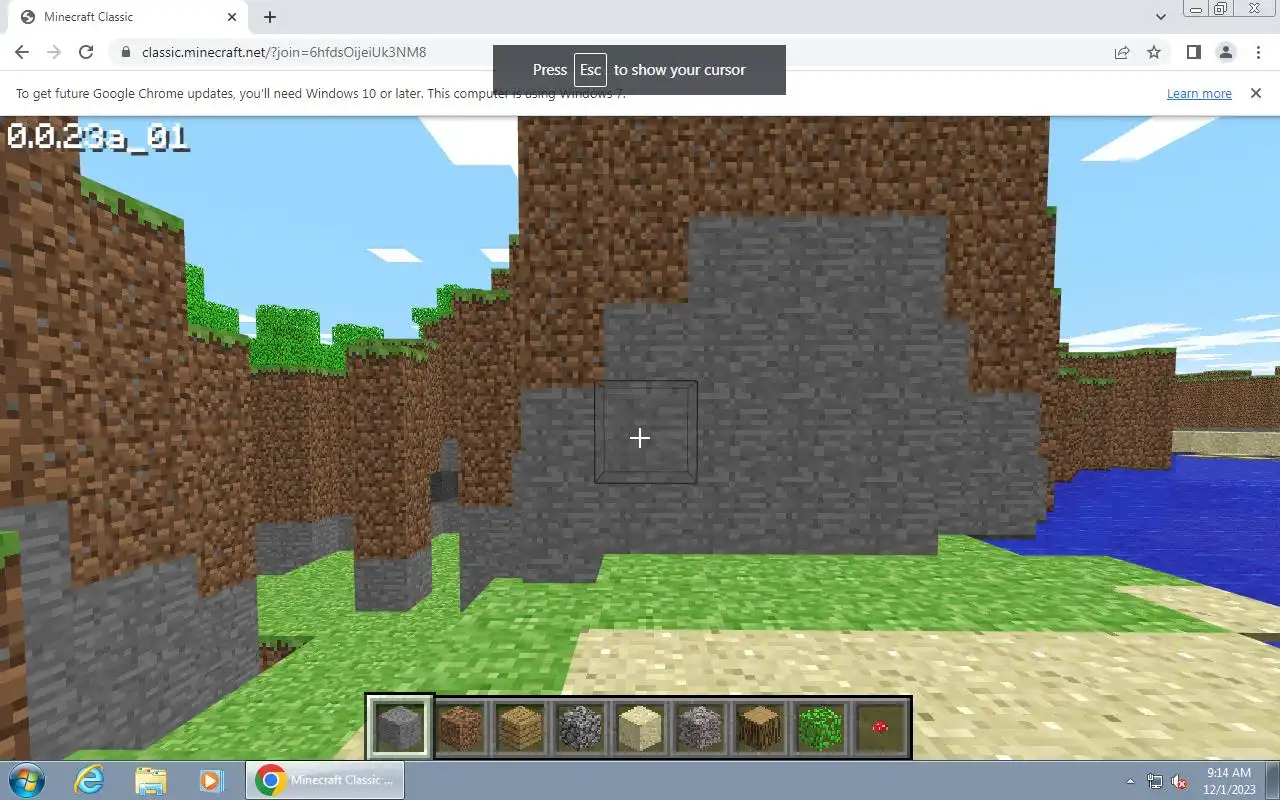
Task: Open a new browser tab
Action: [270, 17]
